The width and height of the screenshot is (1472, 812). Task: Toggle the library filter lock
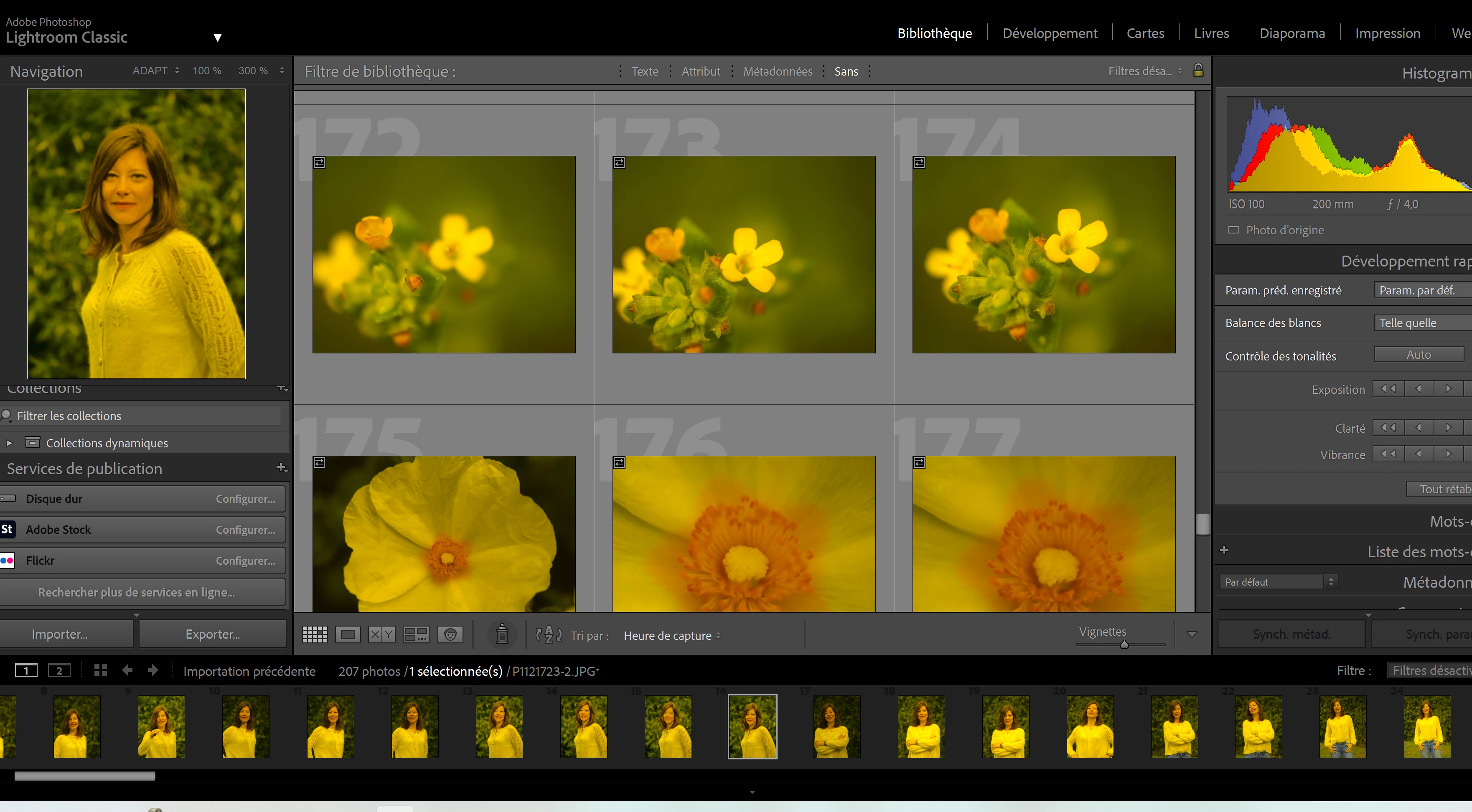tap(1198, 70)
